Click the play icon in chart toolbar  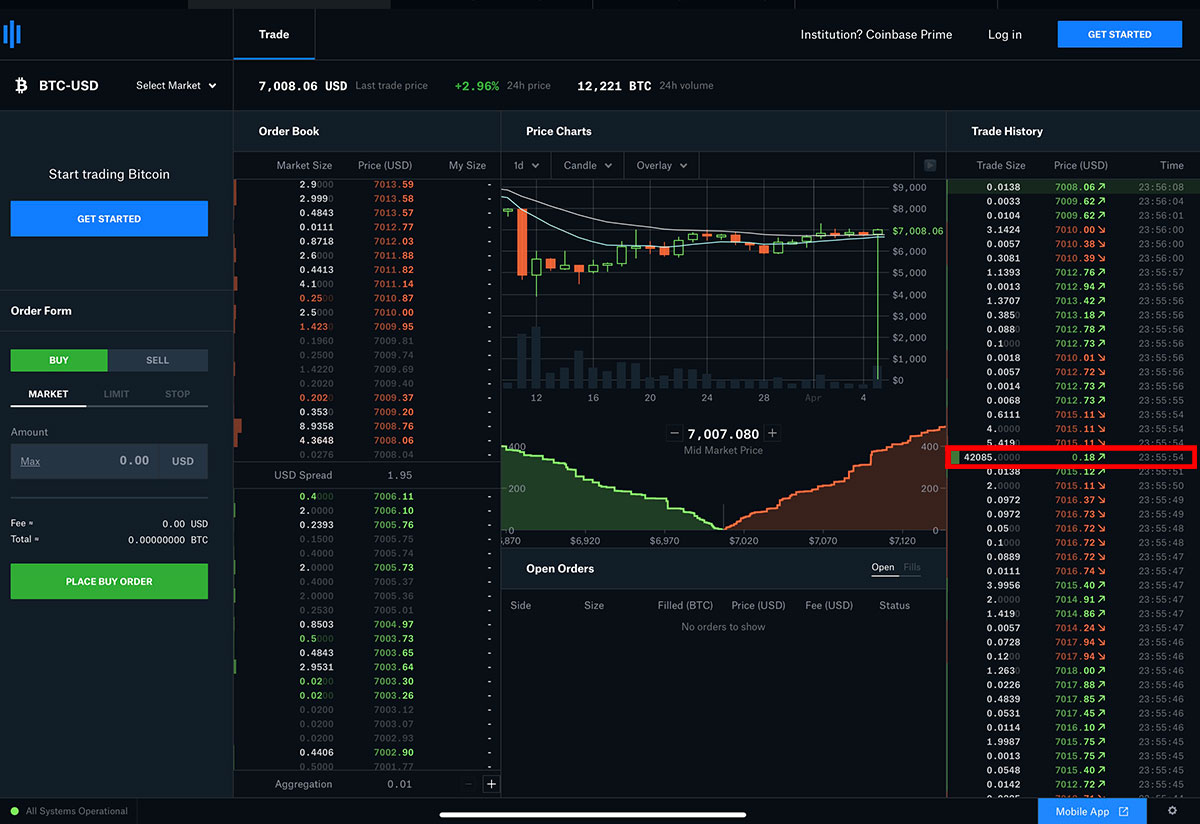tap(929, 165)
